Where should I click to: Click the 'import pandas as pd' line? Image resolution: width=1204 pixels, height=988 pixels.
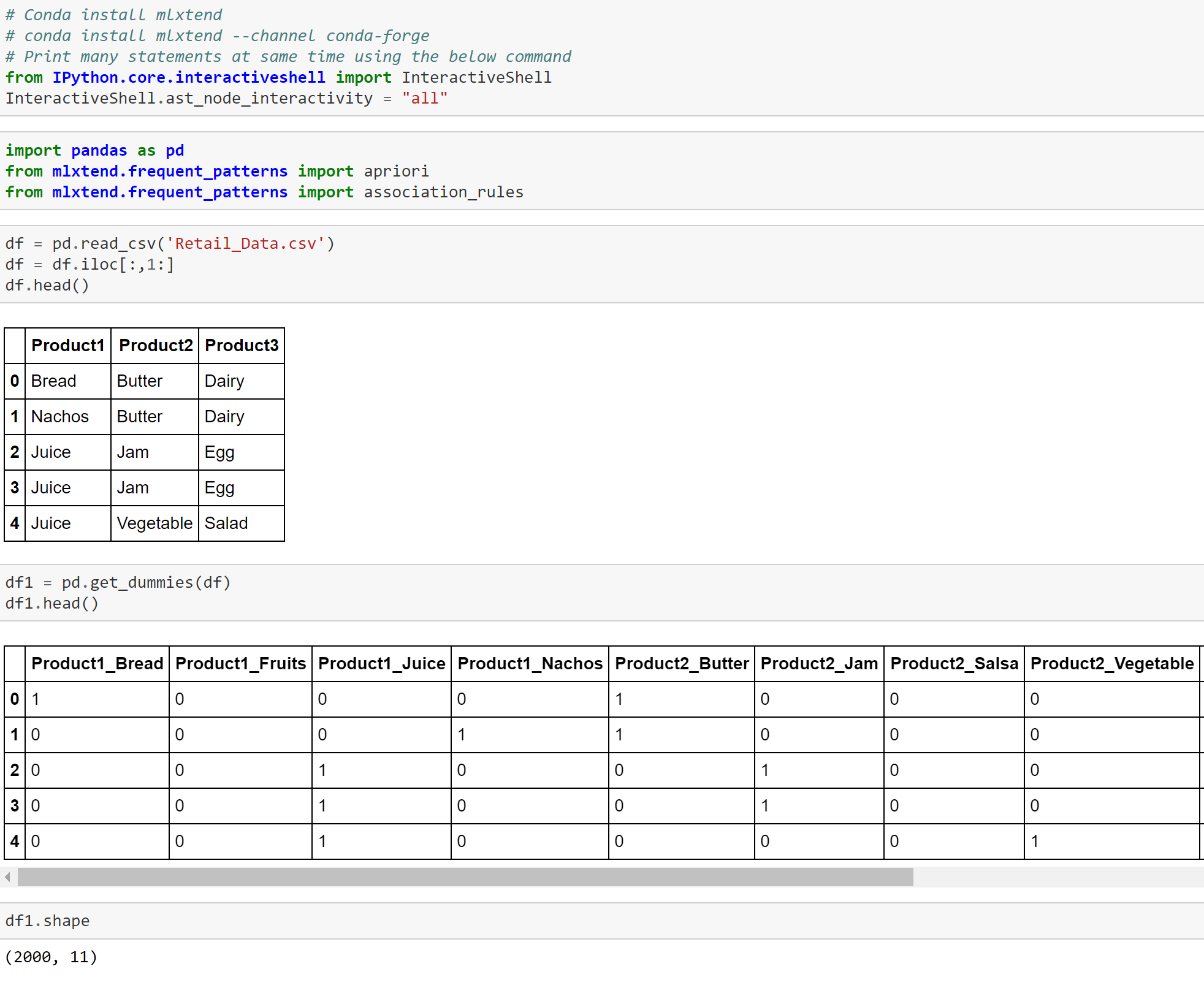point(94,151)
